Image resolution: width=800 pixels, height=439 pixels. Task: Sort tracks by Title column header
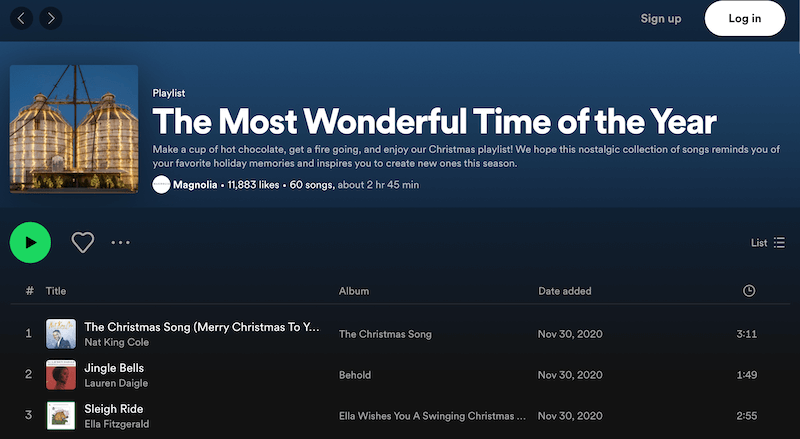56,291
